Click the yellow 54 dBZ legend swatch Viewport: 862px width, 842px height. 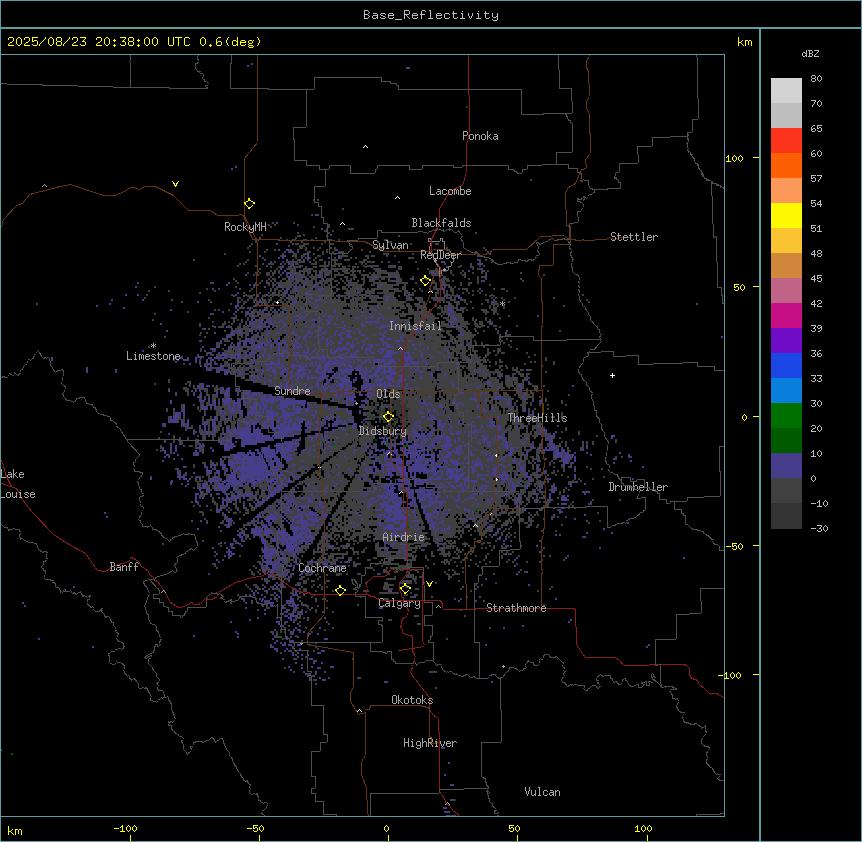(x=786, y=215)
